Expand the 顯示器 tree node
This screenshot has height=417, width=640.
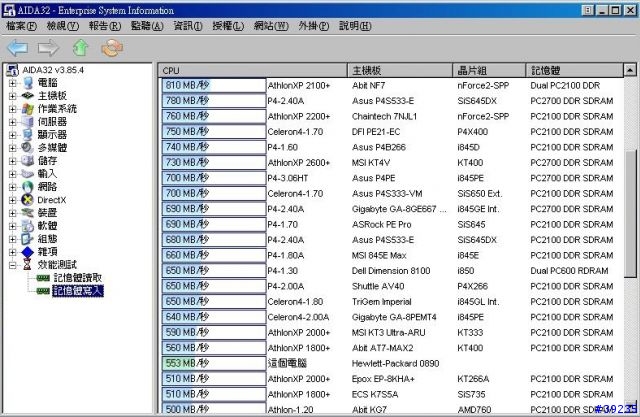pos(12,135)
